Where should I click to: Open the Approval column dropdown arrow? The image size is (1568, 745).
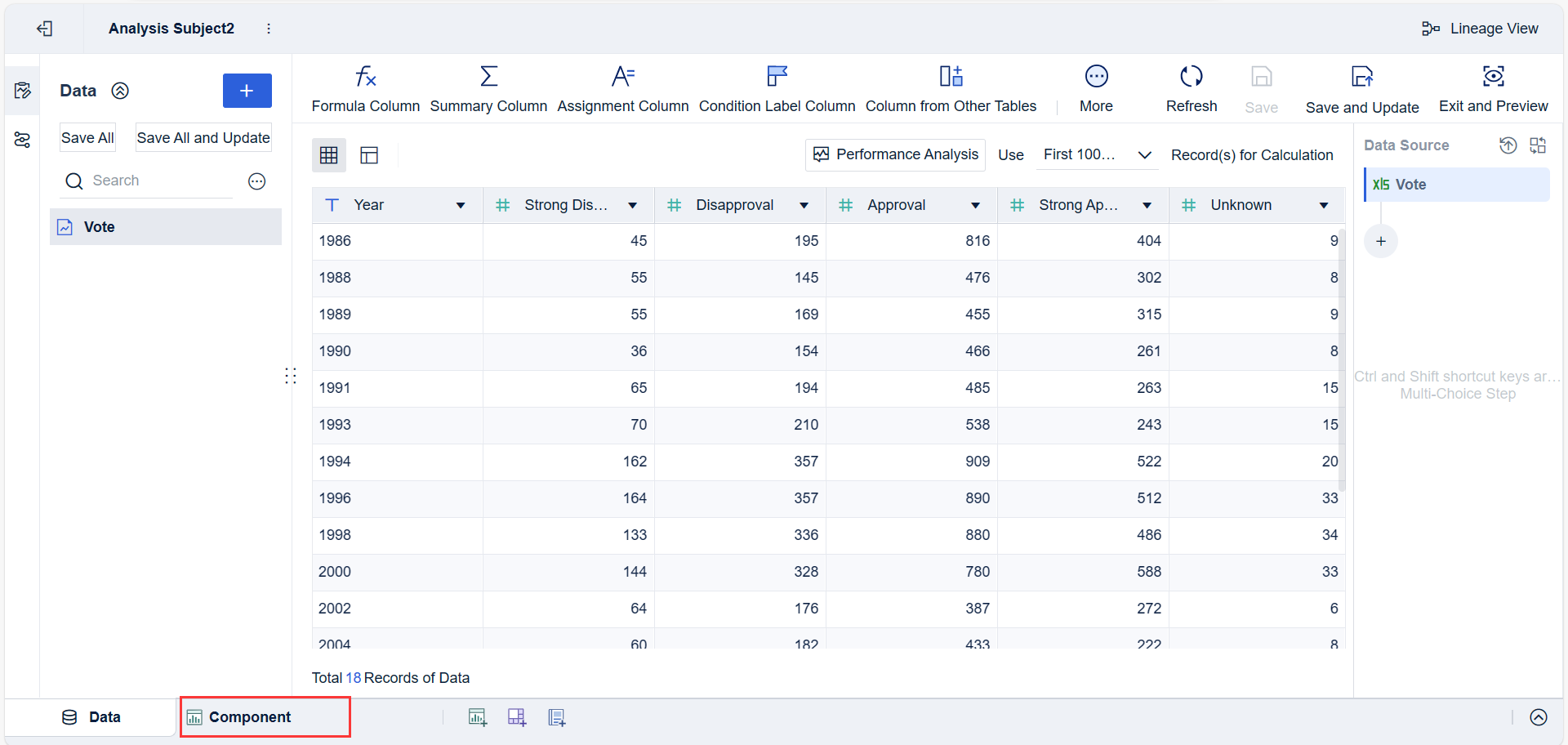point(975,206)
